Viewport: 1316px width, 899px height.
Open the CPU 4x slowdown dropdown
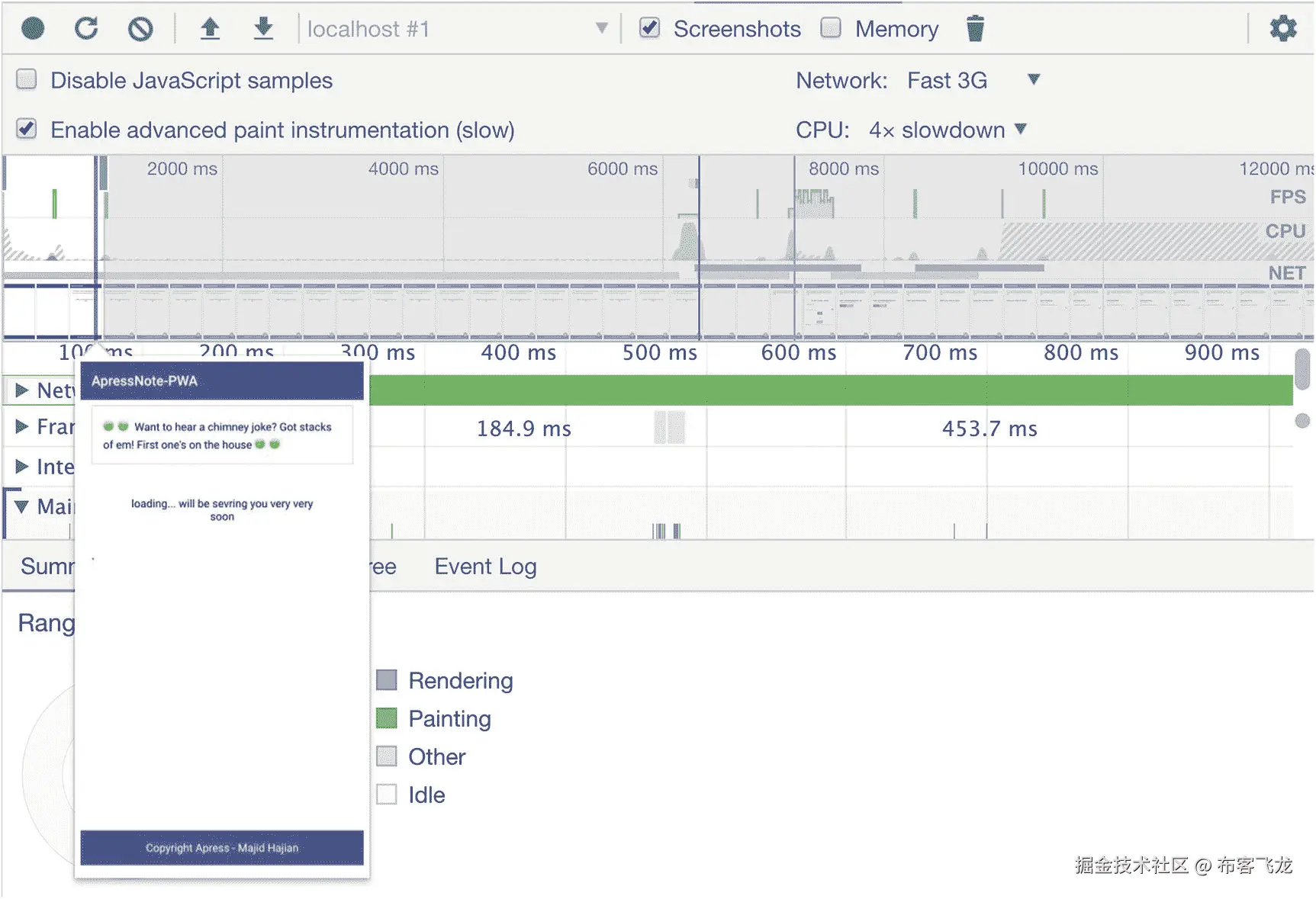[x=948, y=130]
